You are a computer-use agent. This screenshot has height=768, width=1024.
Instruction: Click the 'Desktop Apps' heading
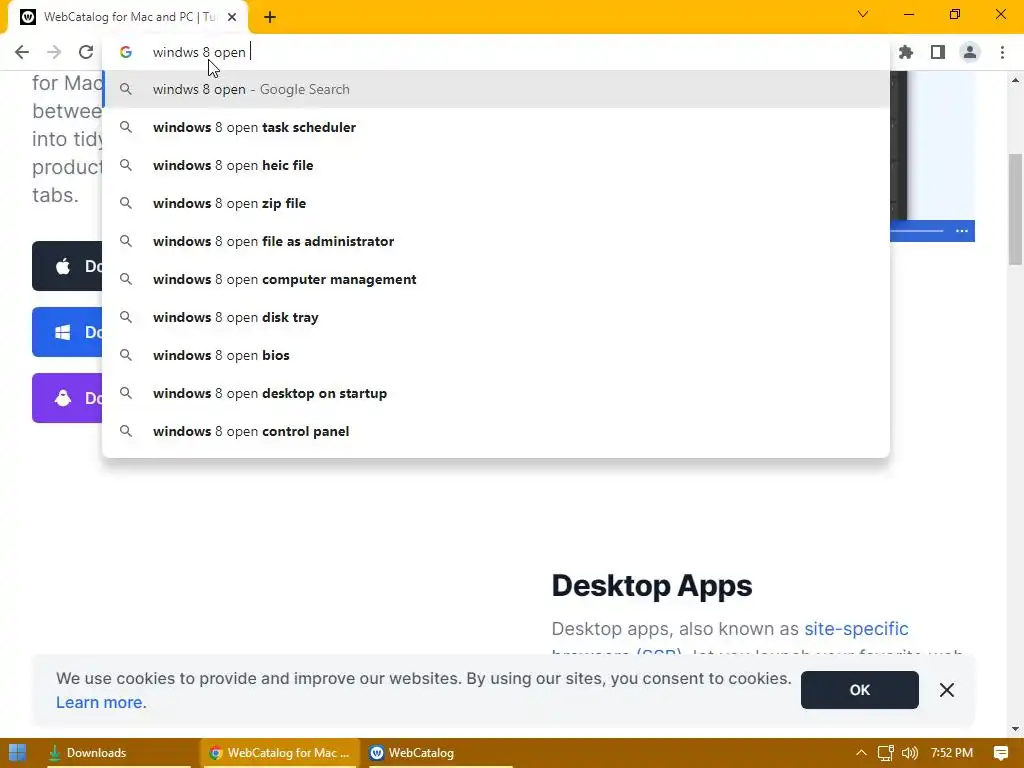coord(652,586)
